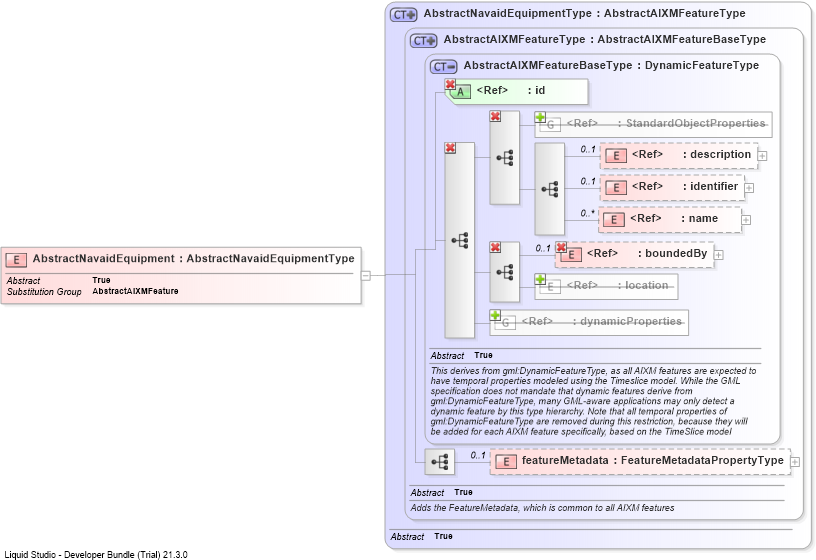Click the G icon of dynamicProperties group
The width and height of the screenshot is (816, 560).
click(505, 323)
